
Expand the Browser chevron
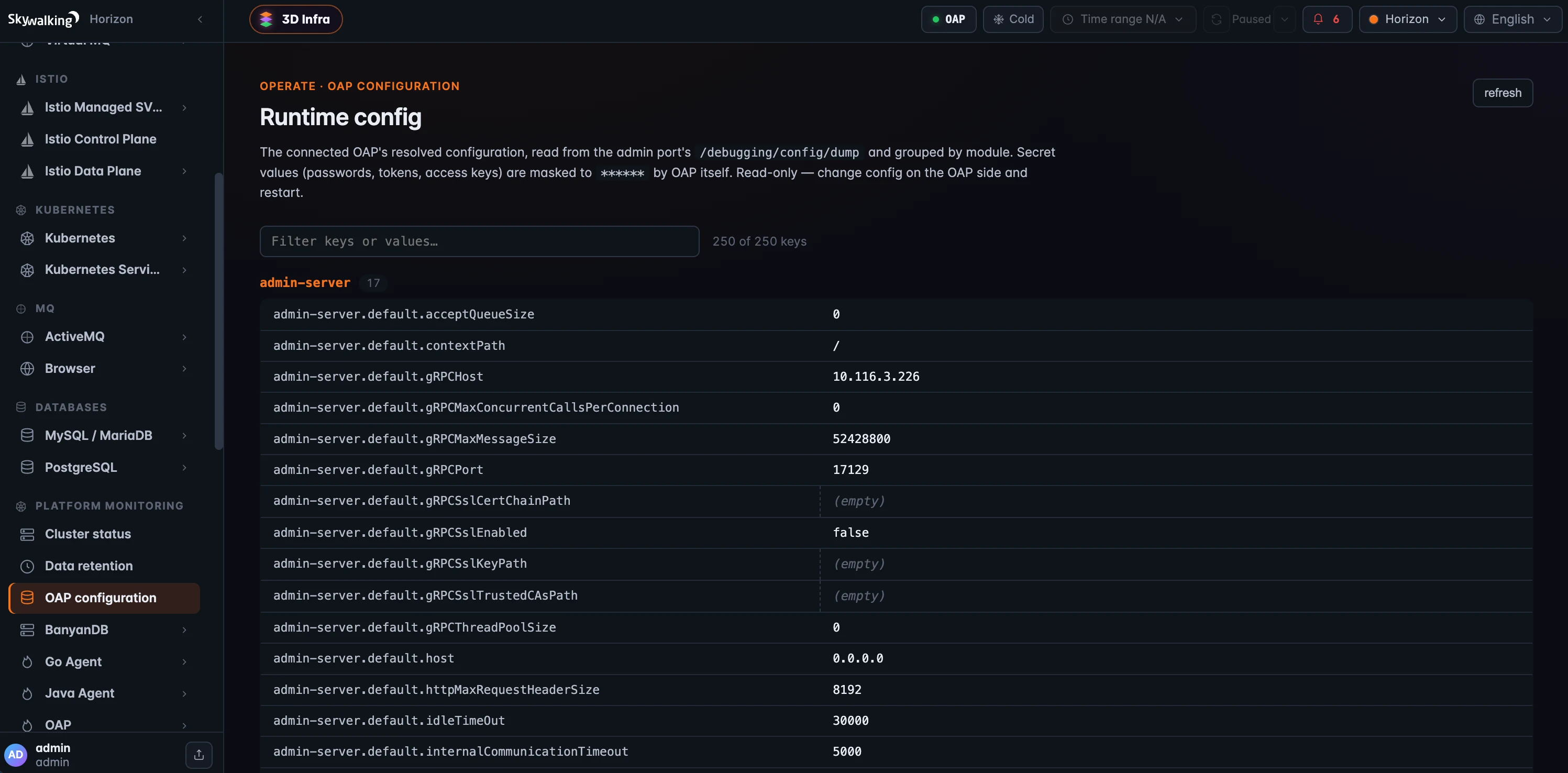coord(184,369)
